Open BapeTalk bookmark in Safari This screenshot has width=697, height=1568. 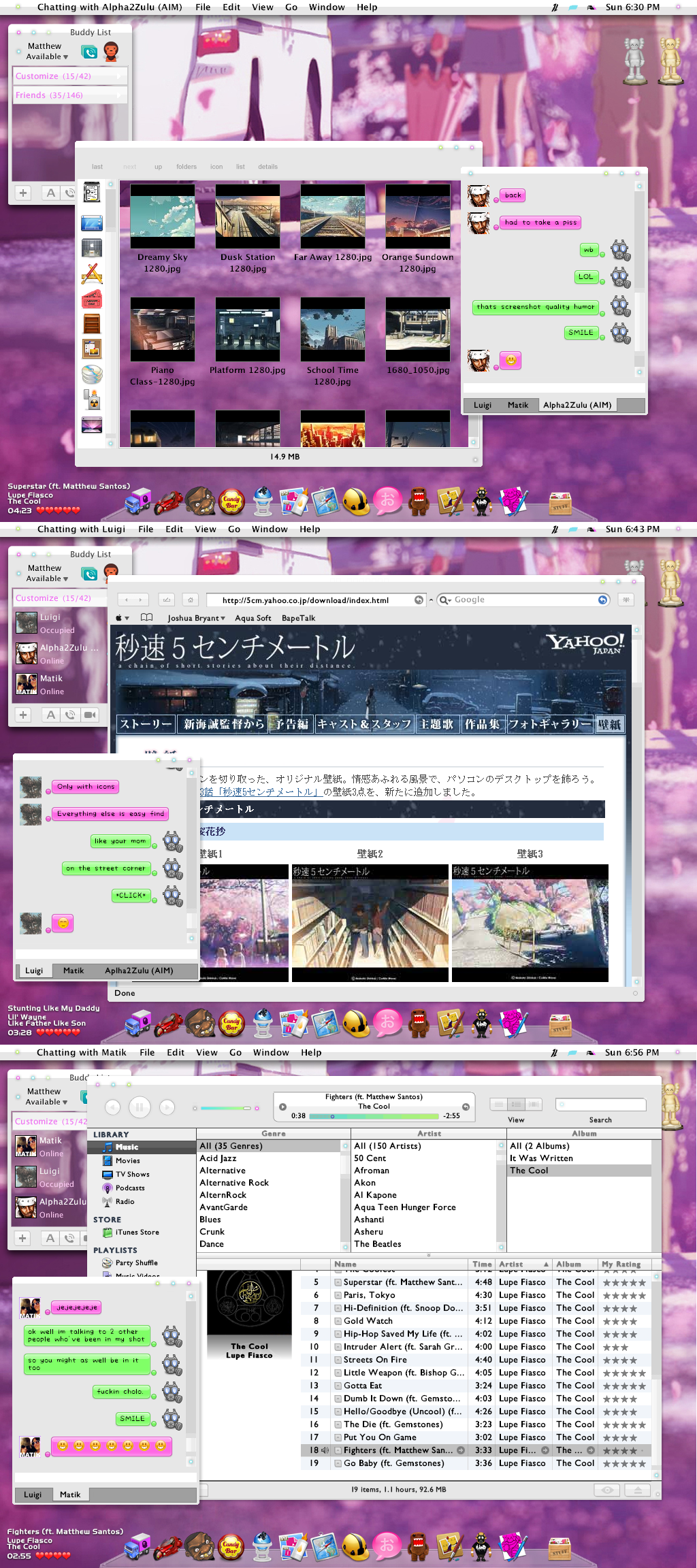click(x=298, y=618)
